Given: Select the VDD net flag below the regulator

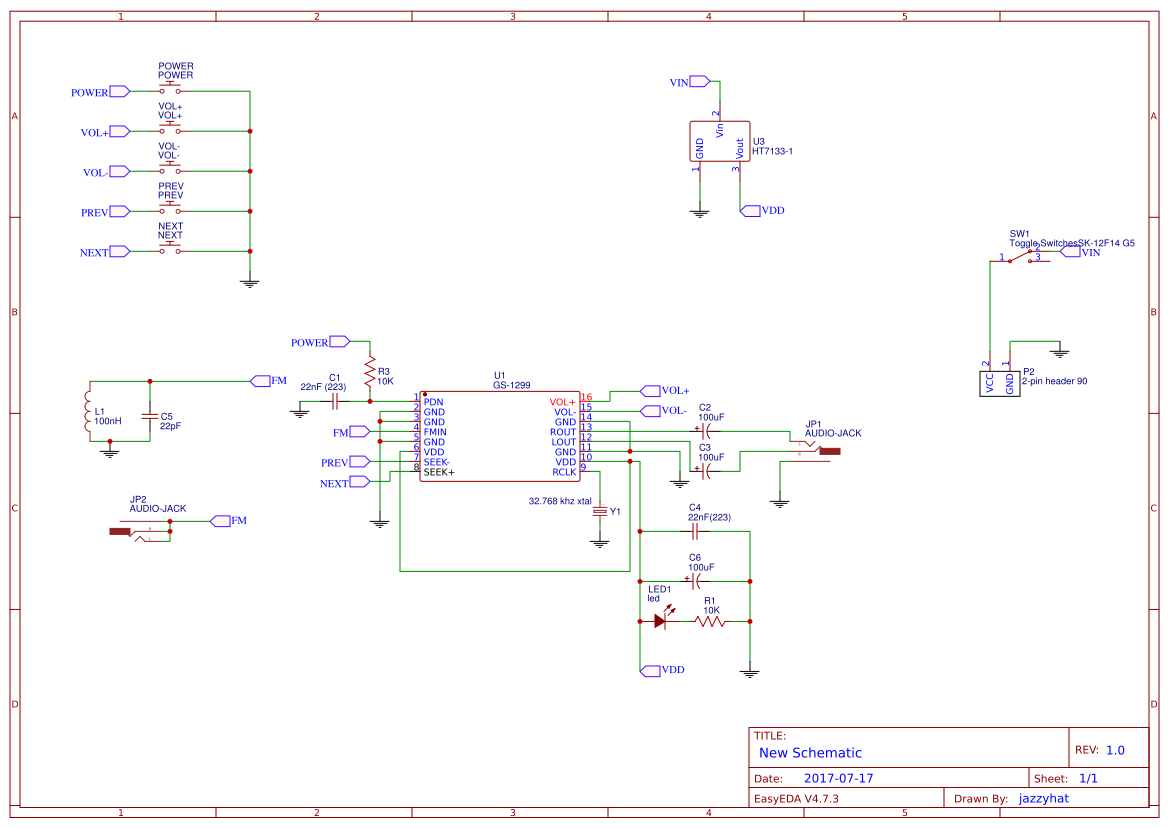Looking at the screenshot, I should tap(751, 210).
